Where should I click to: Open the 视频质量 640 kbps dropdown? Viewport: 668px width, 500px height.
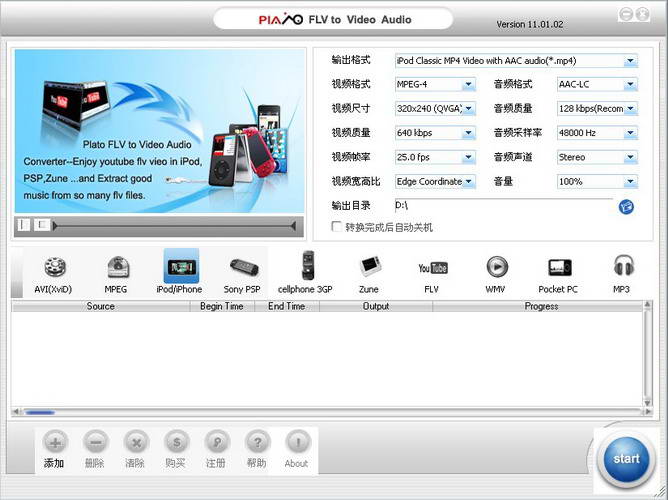pyautogui.click(x=468, y=133)
